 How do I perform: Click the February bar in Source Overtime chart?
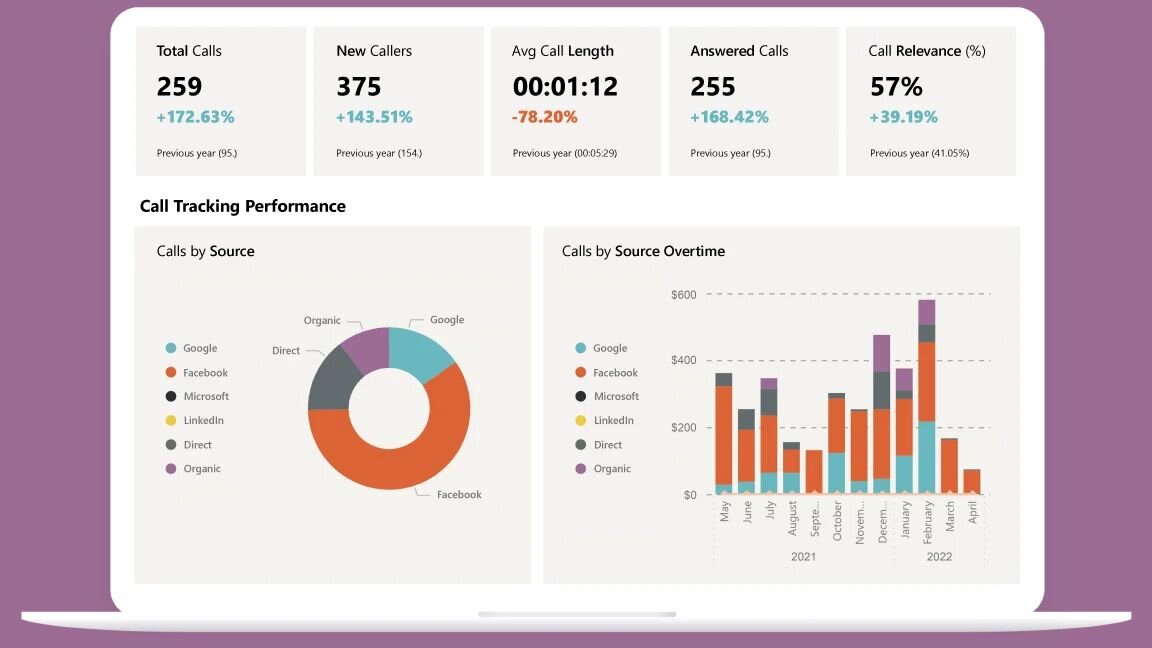tap(927, 400)
